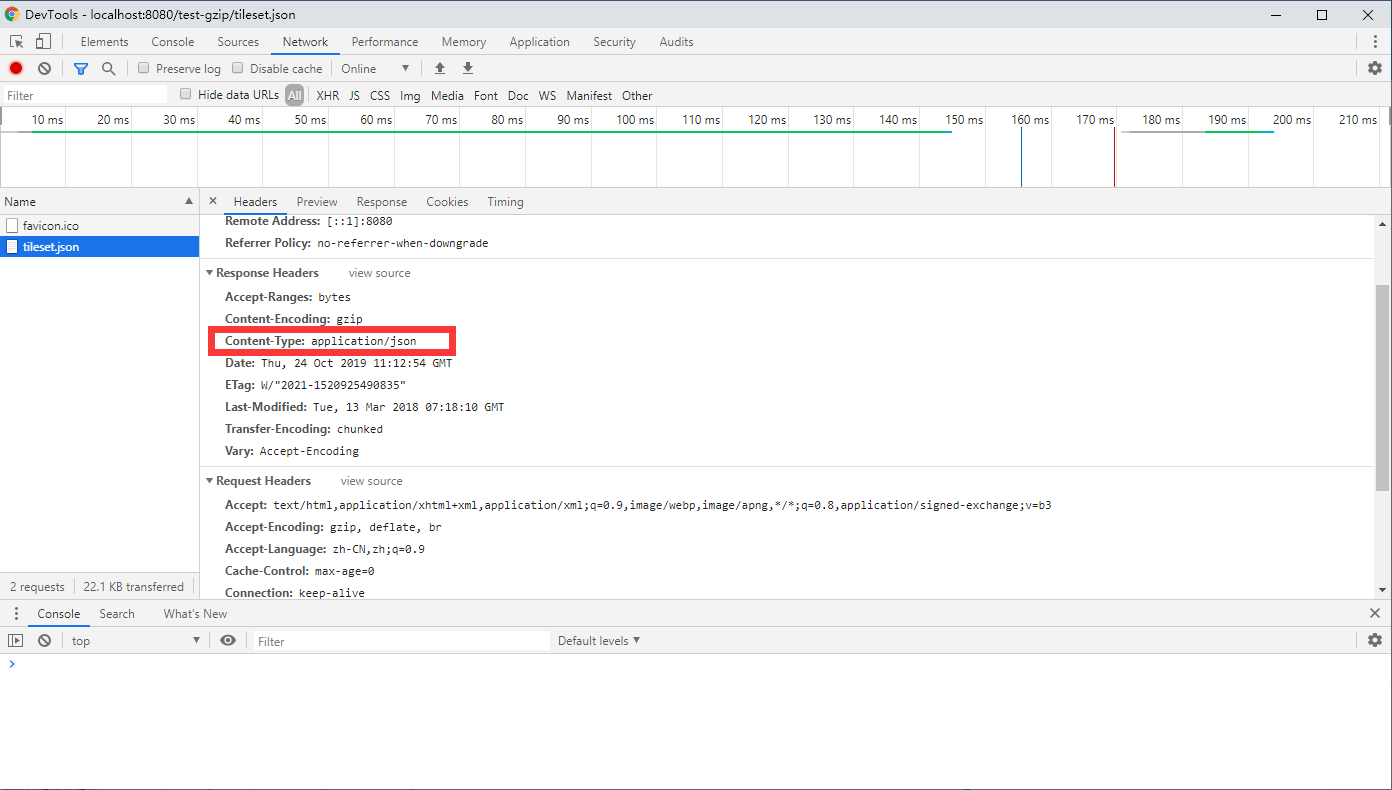Toggle the device toolbar icon
The image size is (1392, 790).
coord(42,41)
